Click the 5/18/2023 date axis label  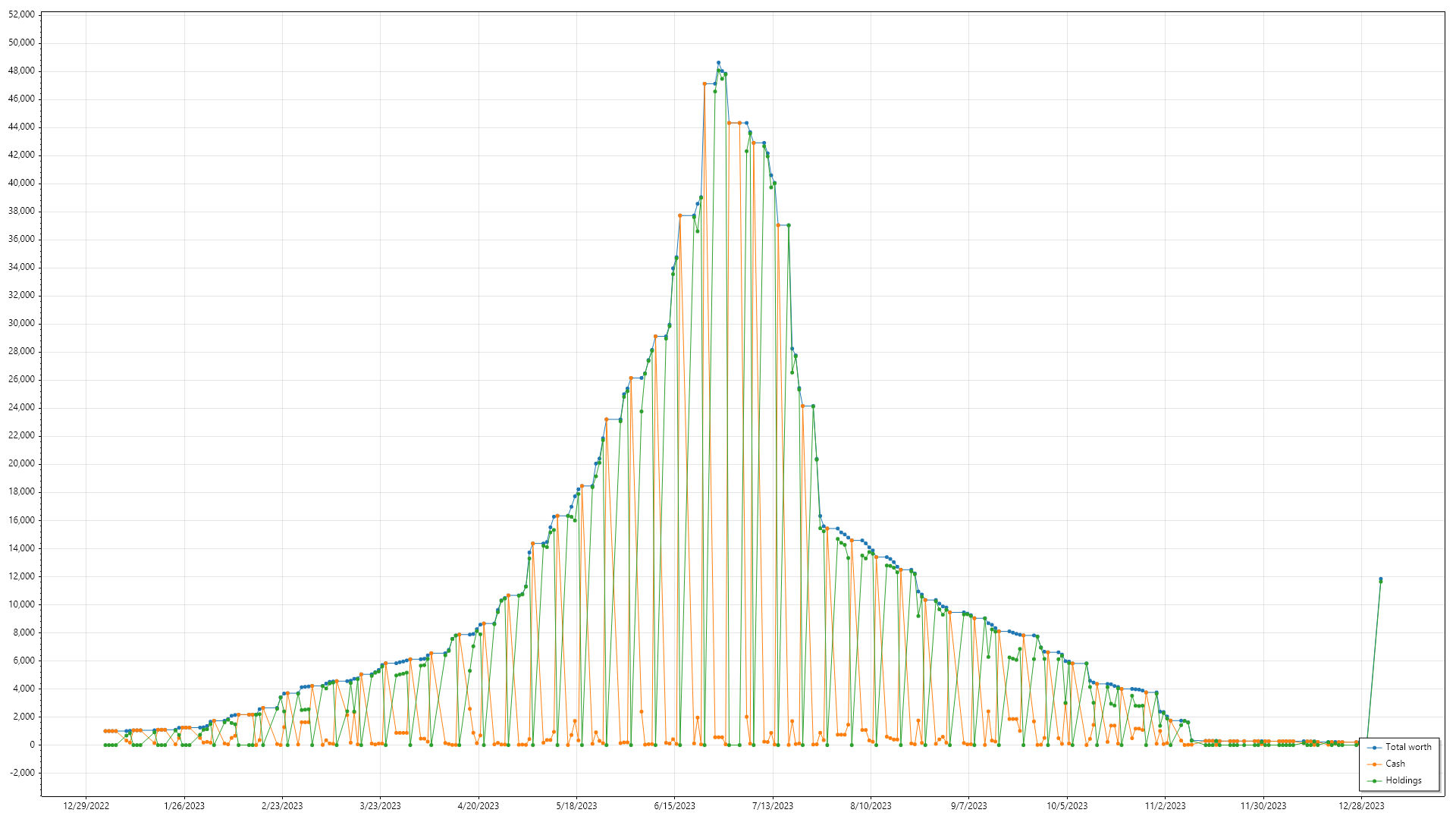[576, 806]
